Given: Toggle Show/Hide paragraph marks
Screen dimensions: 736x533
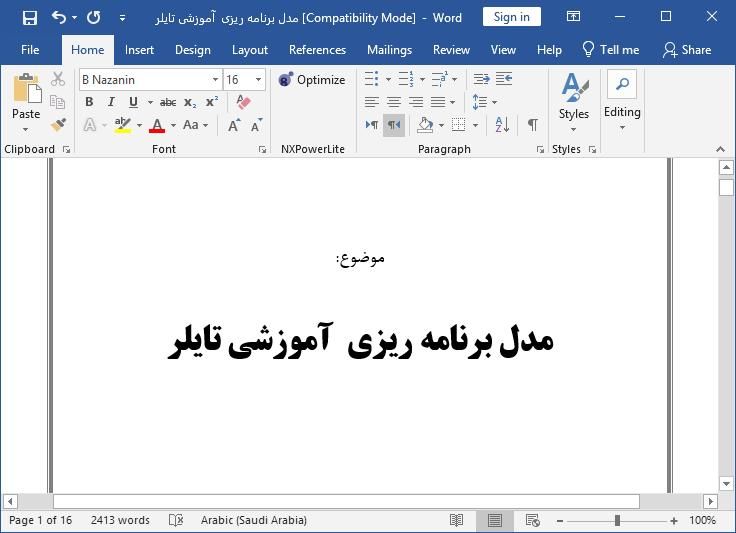Looking at the screenshot, I should (x=532, y=125).
